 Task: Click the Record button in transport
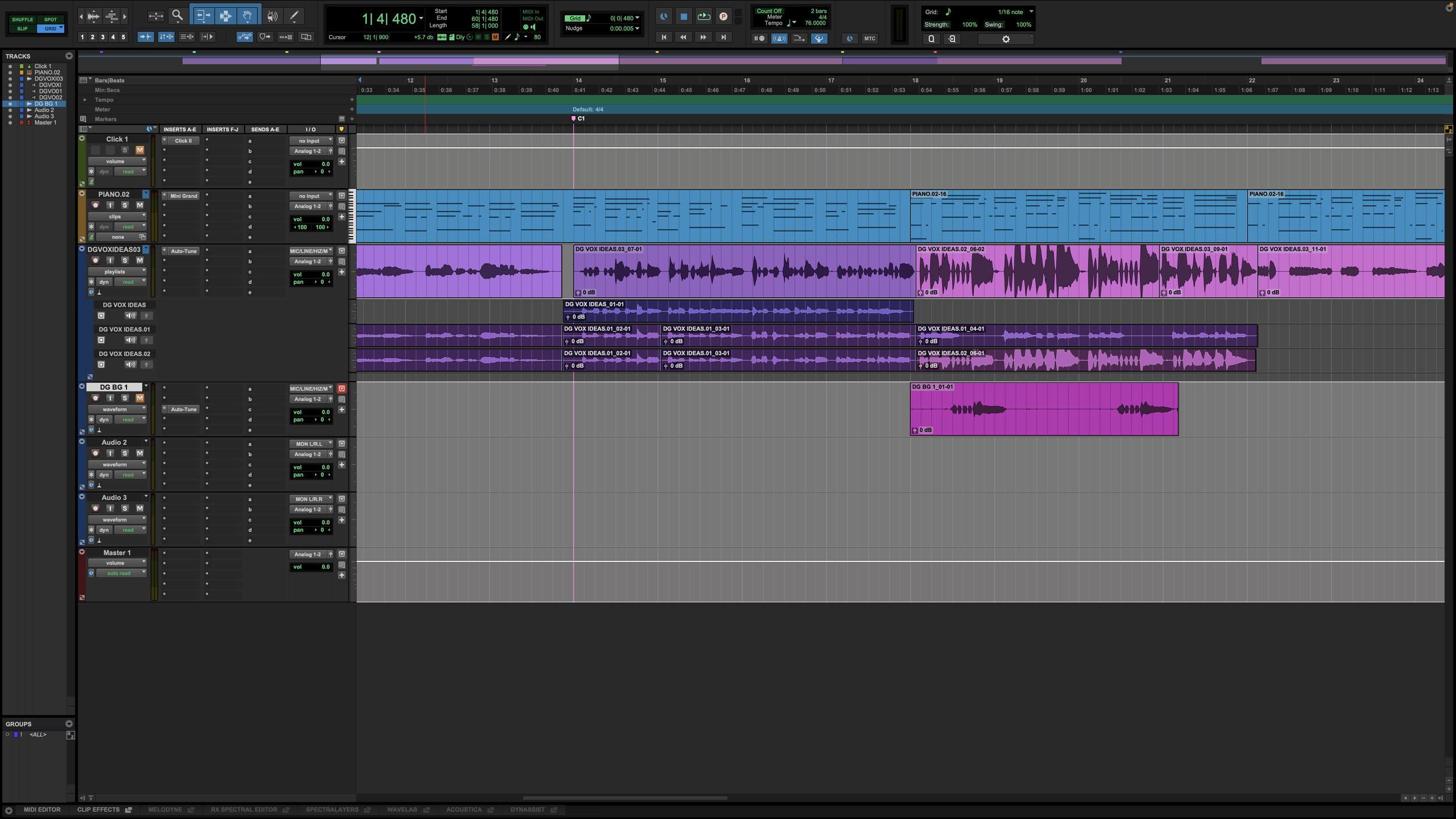[723, 17]
